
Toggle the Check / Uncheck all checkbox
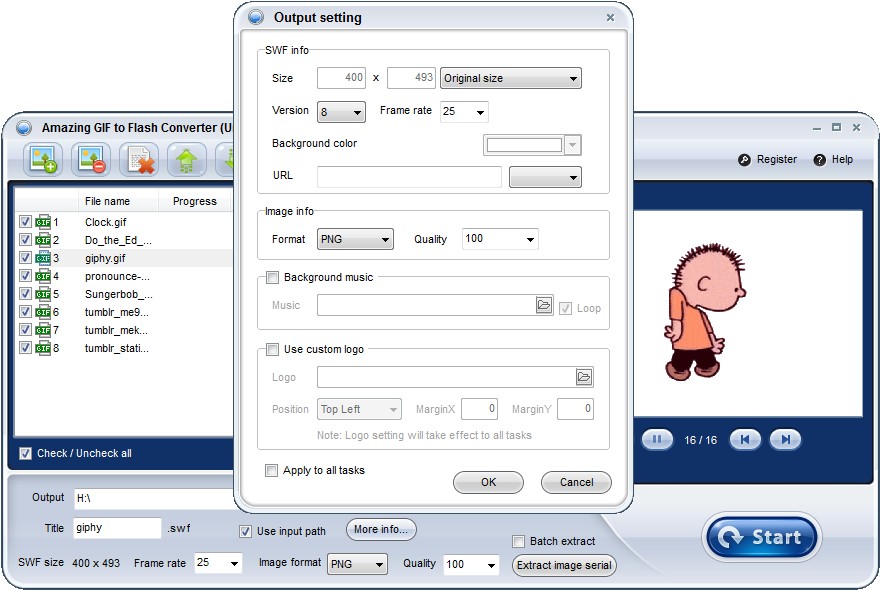tap(25, 453)
